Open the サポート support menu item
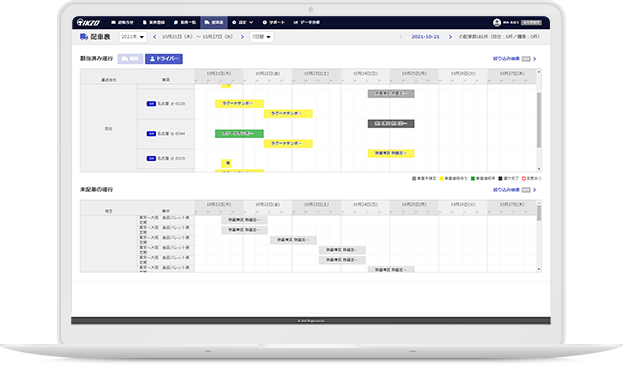623x365 pixels. [274, 22]
